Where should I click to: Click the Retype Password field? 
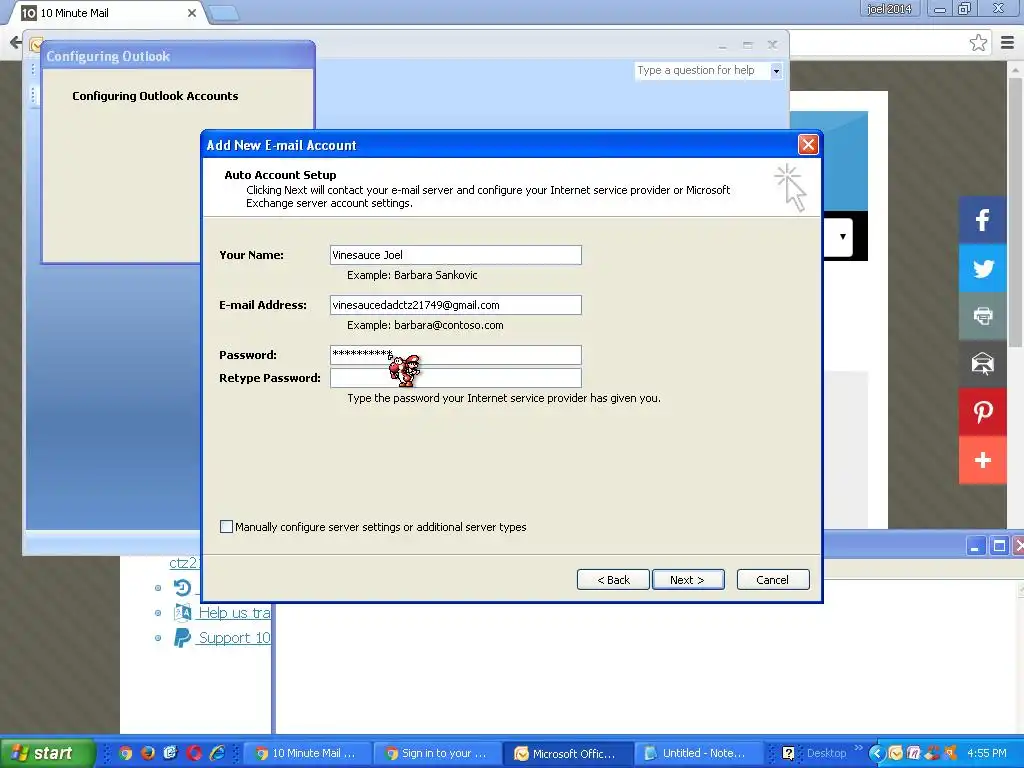click(x=456, y=377)
